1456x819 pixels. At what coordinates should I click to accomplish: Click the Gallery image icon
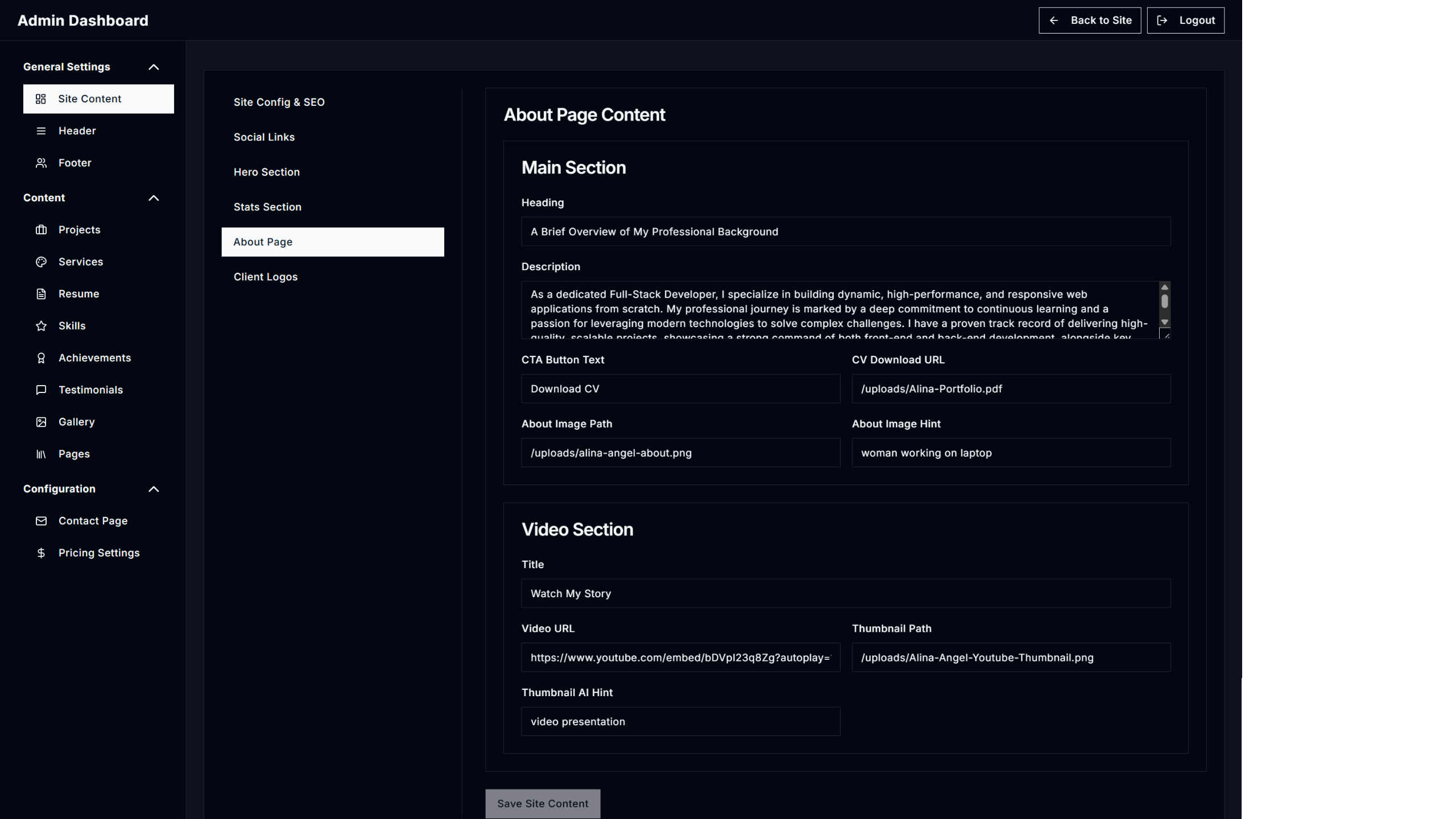coord(40,421)
